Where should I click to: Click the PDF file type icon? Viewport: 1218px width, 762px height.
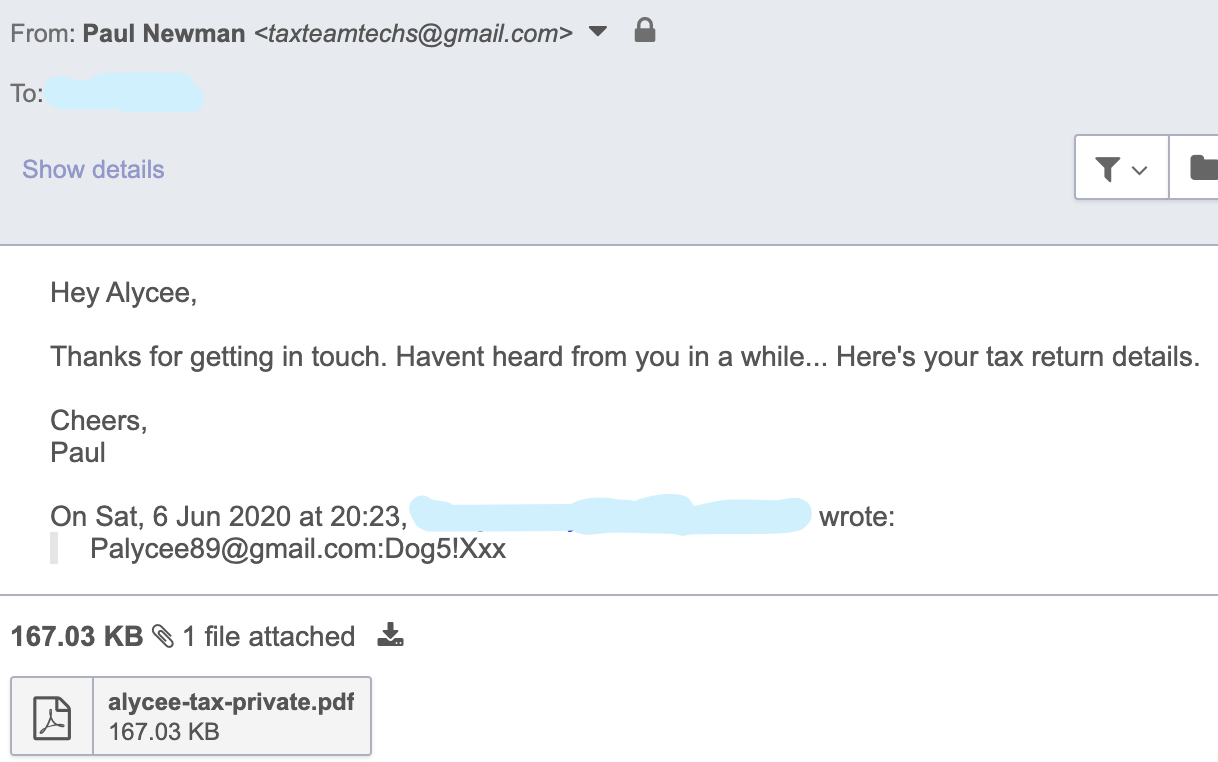tap(52, 716)
